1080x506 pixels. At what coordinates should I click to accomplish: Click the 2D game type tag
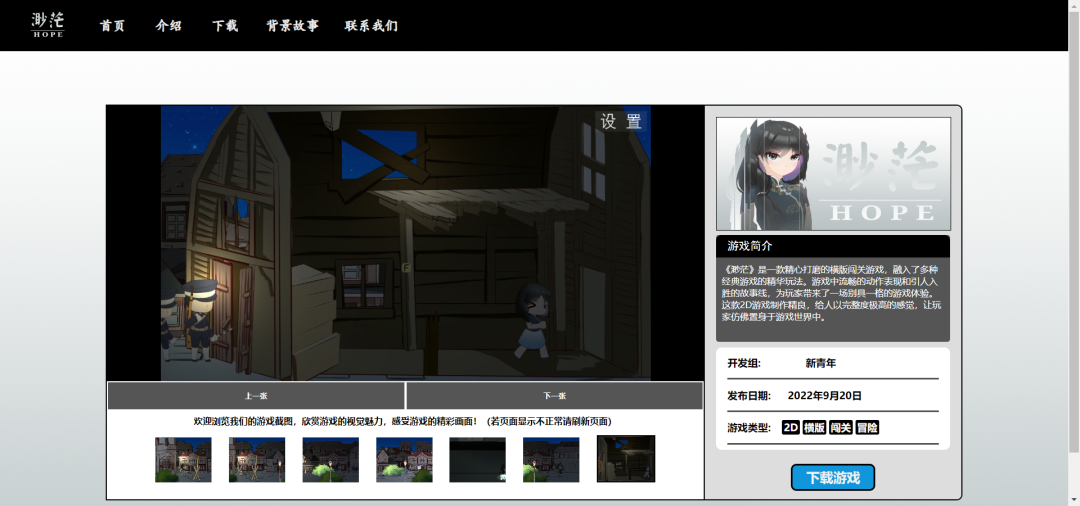pos(790,427)
